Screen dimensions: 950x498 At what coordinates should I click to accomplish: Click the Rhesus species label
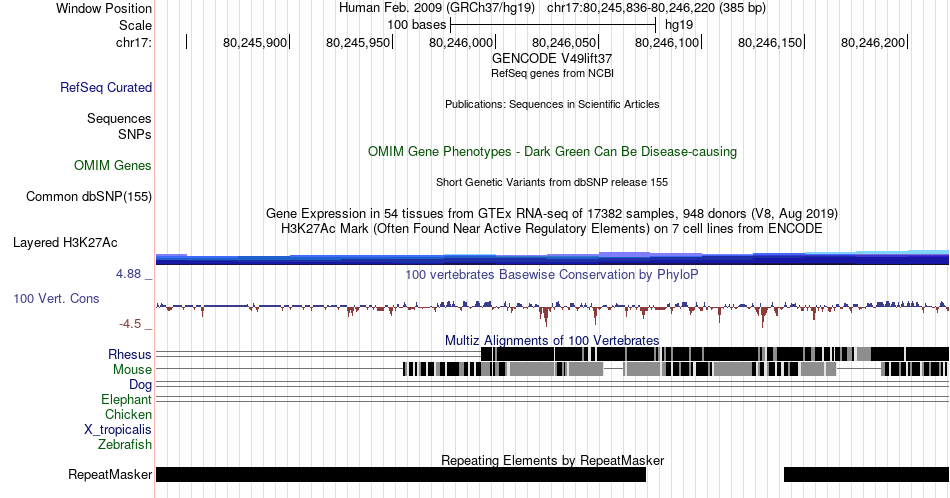[130, 354]
